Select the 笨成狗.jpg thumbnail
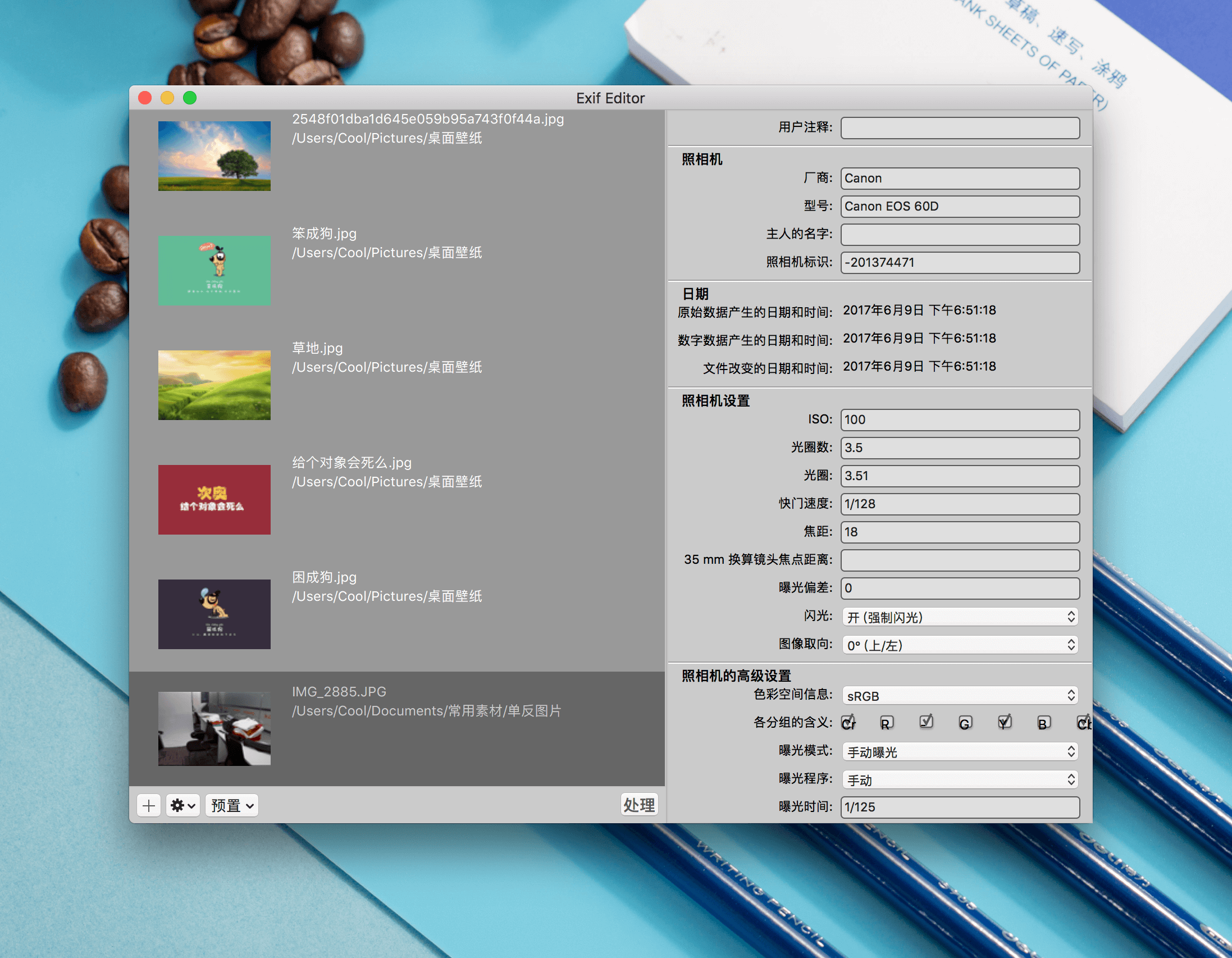 tap(215, 270)
